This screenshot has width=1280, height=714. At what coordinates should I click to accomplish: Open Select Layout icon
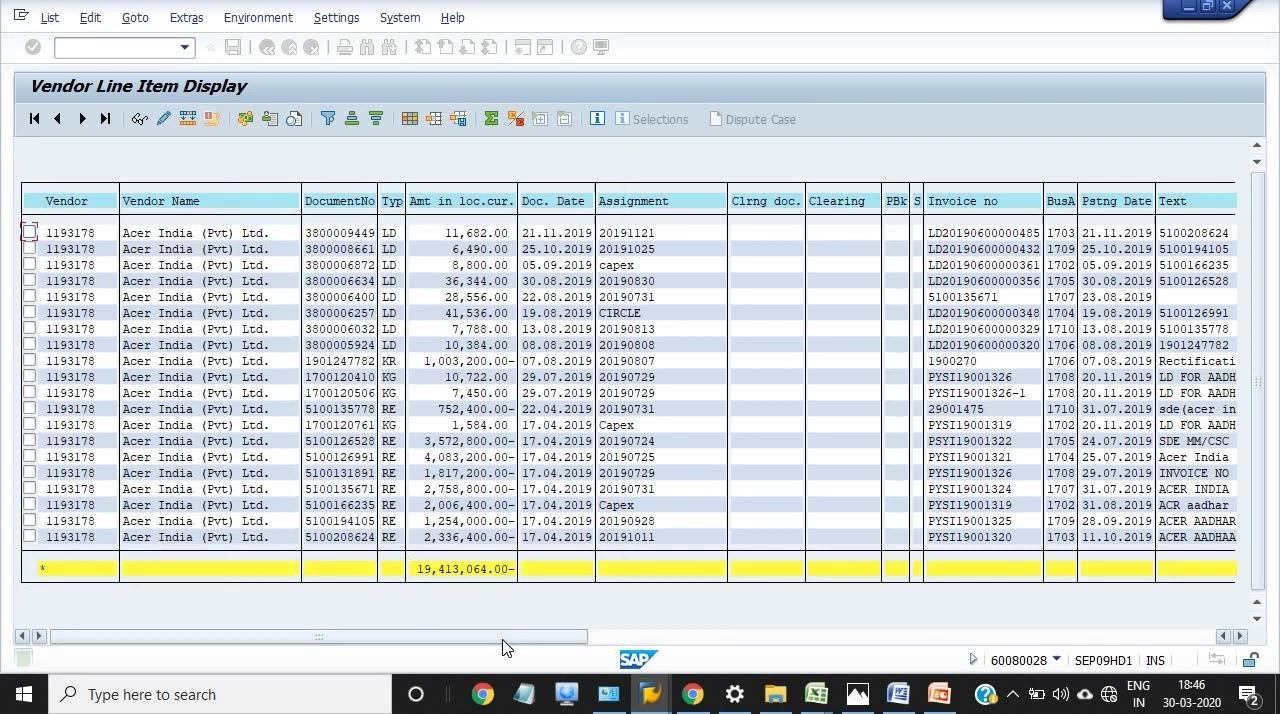point(434,119)
